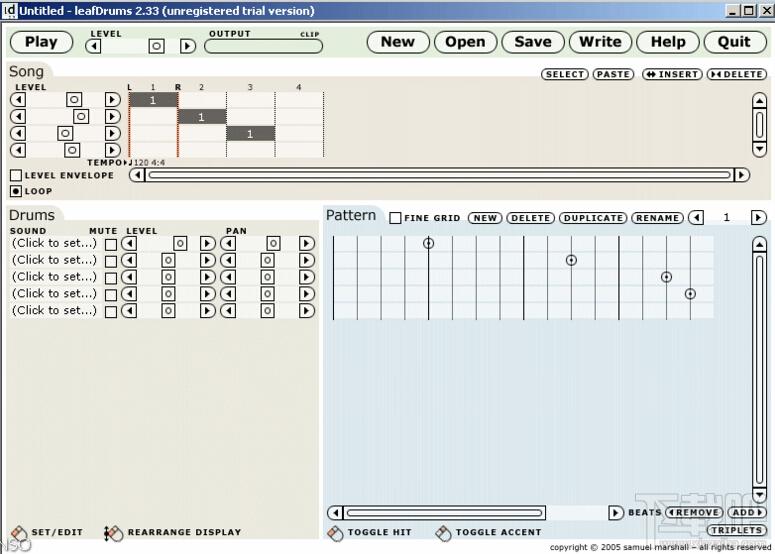Select pattern block in song bar 1
This screenshot has height=554, width=775.
pyautogui.click(x=153, y=100)
